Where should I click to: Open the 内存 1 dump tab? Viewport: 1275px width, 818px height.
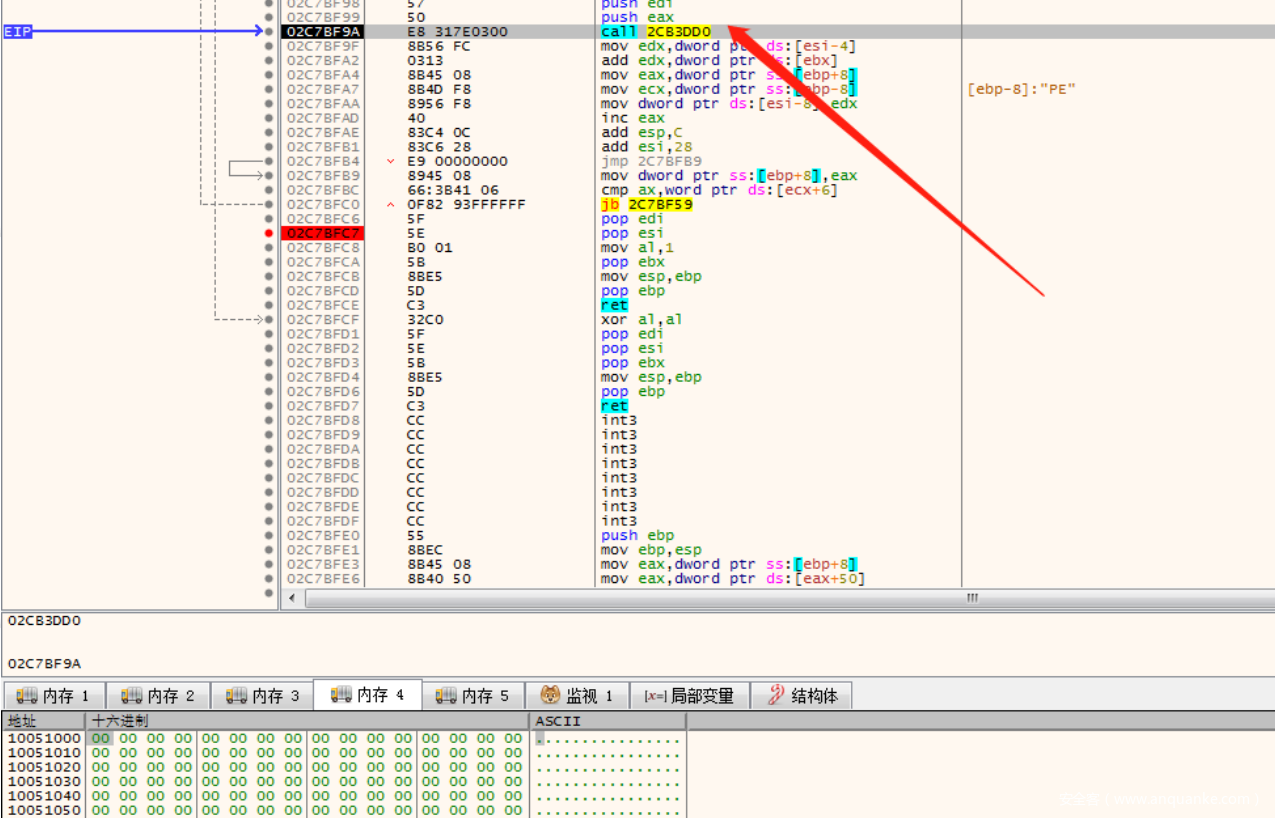coord(54,695)
